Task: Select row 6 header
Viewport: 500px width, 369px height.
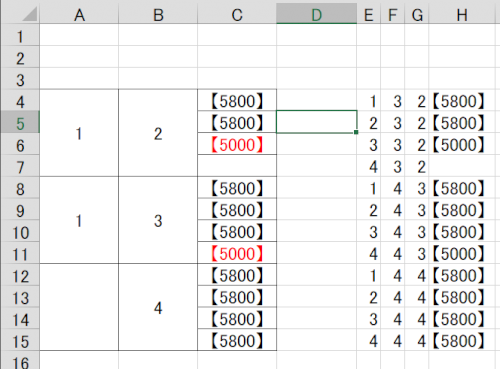Action: 20,145
